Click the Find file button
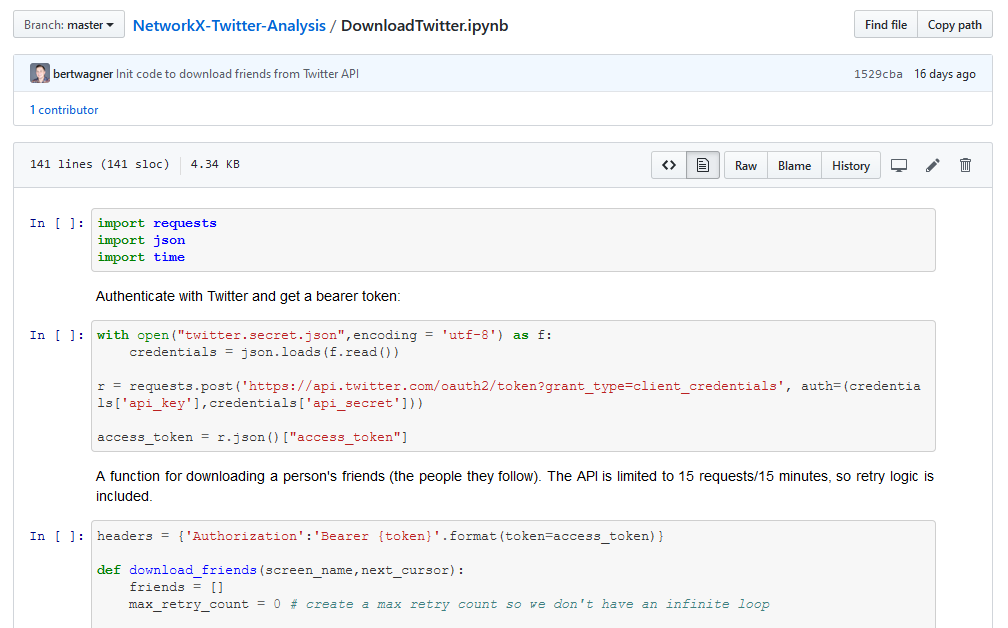Image resolution: width=1008 pixels, height=628 pixels. (x=885, y=24)
